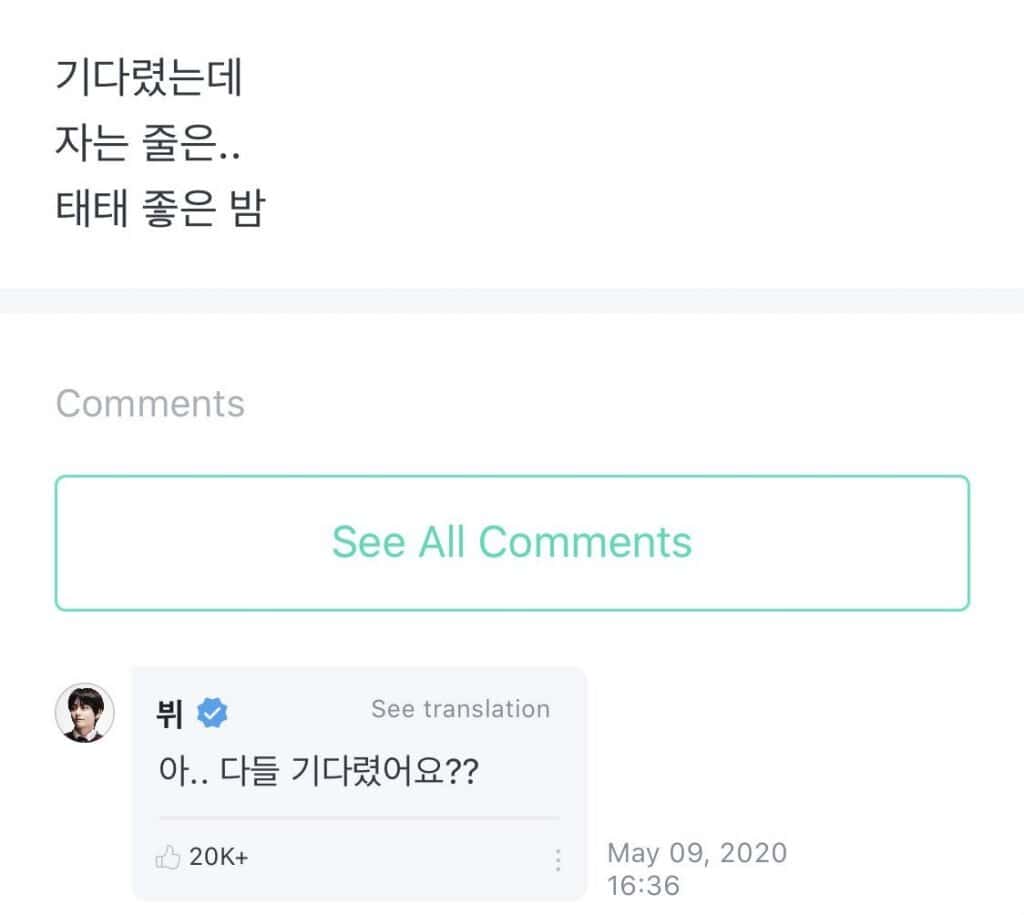This screenshot has width=1024, height=915.
Task: Click the Comments section heading
Action: click(150, 404)
